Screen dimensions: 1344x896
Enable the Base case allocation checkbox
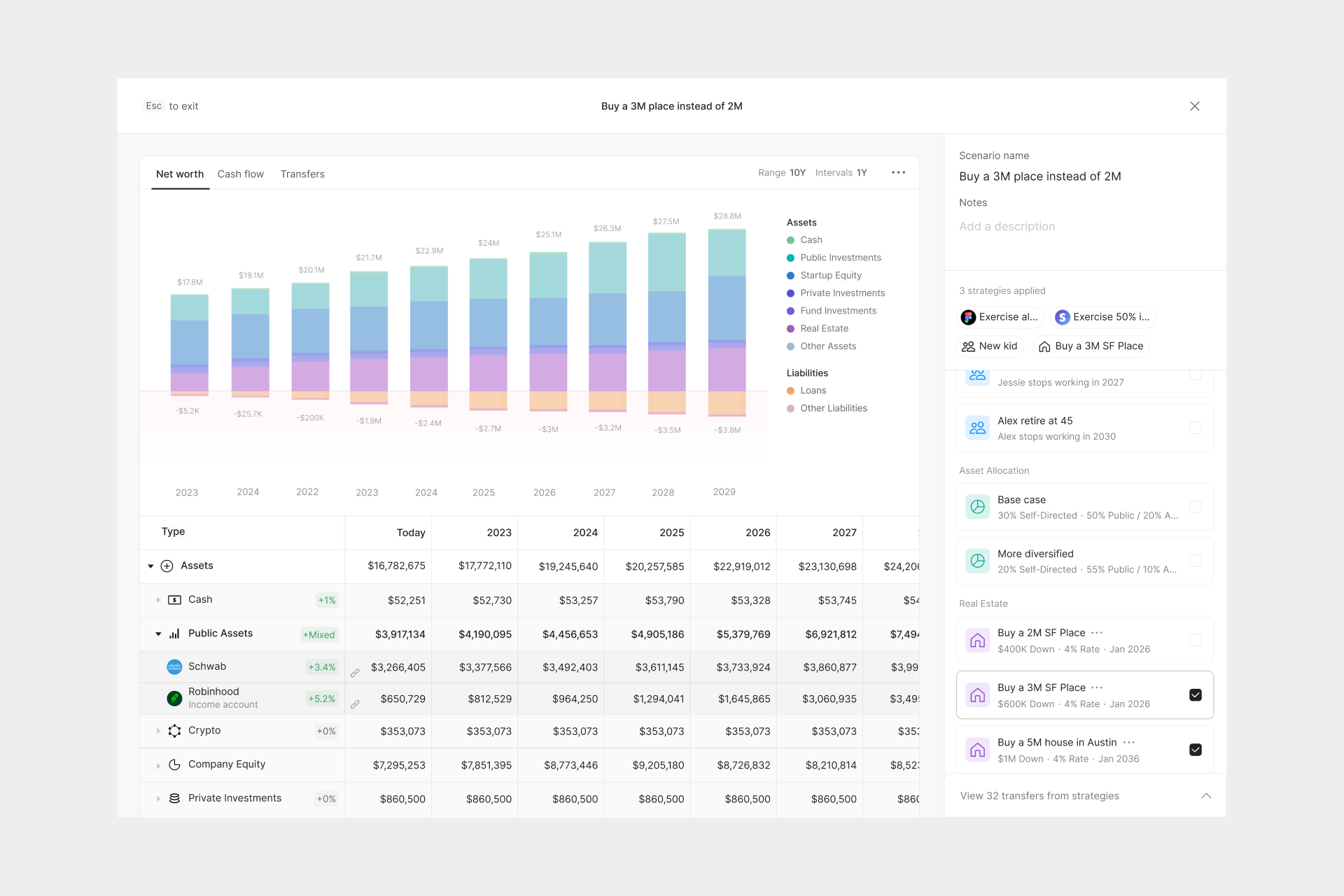click(1196, 507)
